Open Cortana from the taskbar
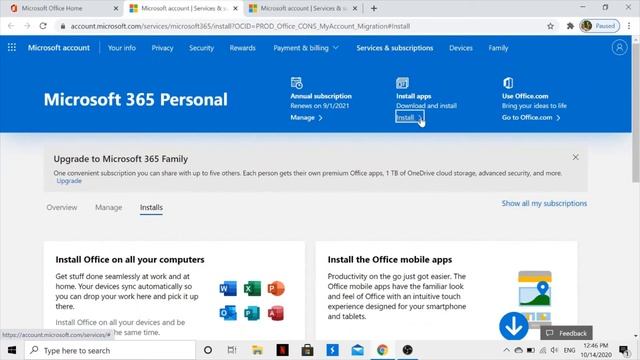The height and width of the screenshot is (360, 640). (x=208, y=350)
